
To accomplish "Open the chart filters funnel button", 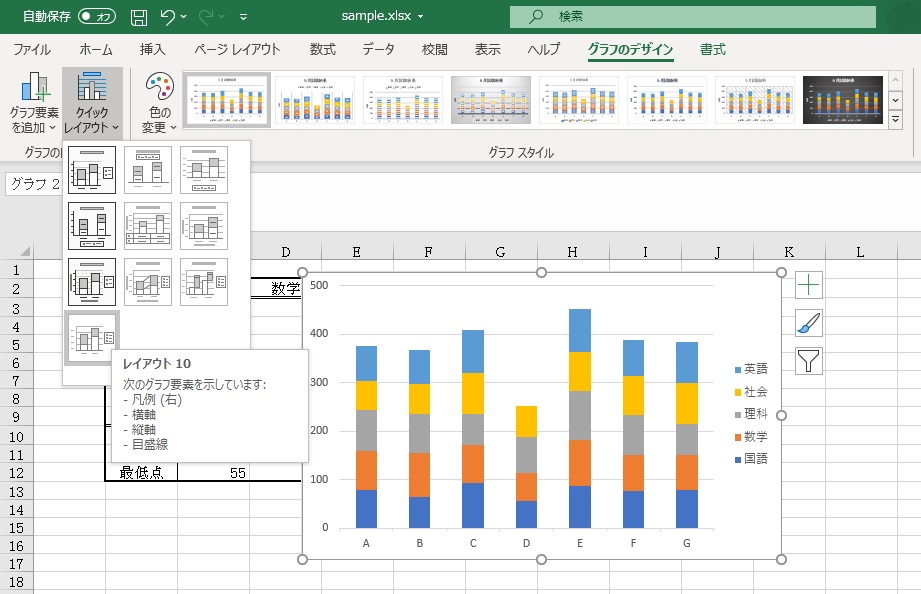I will coord(808,360).
